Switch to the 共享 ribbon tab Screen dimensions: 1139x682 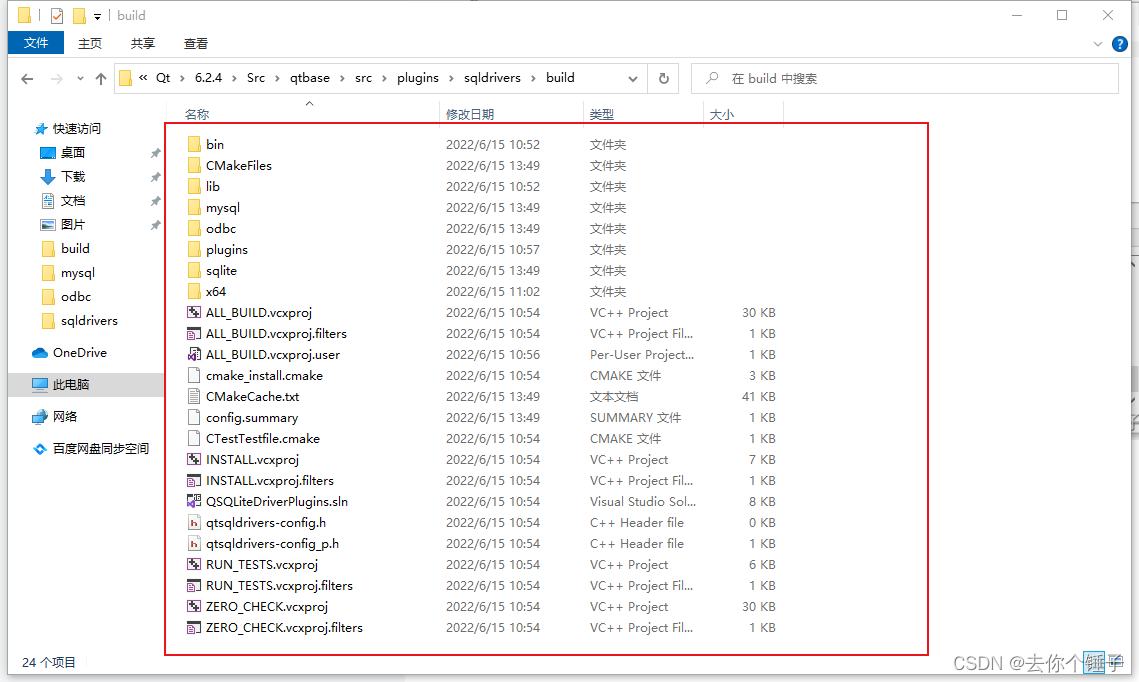pos(142,44)
